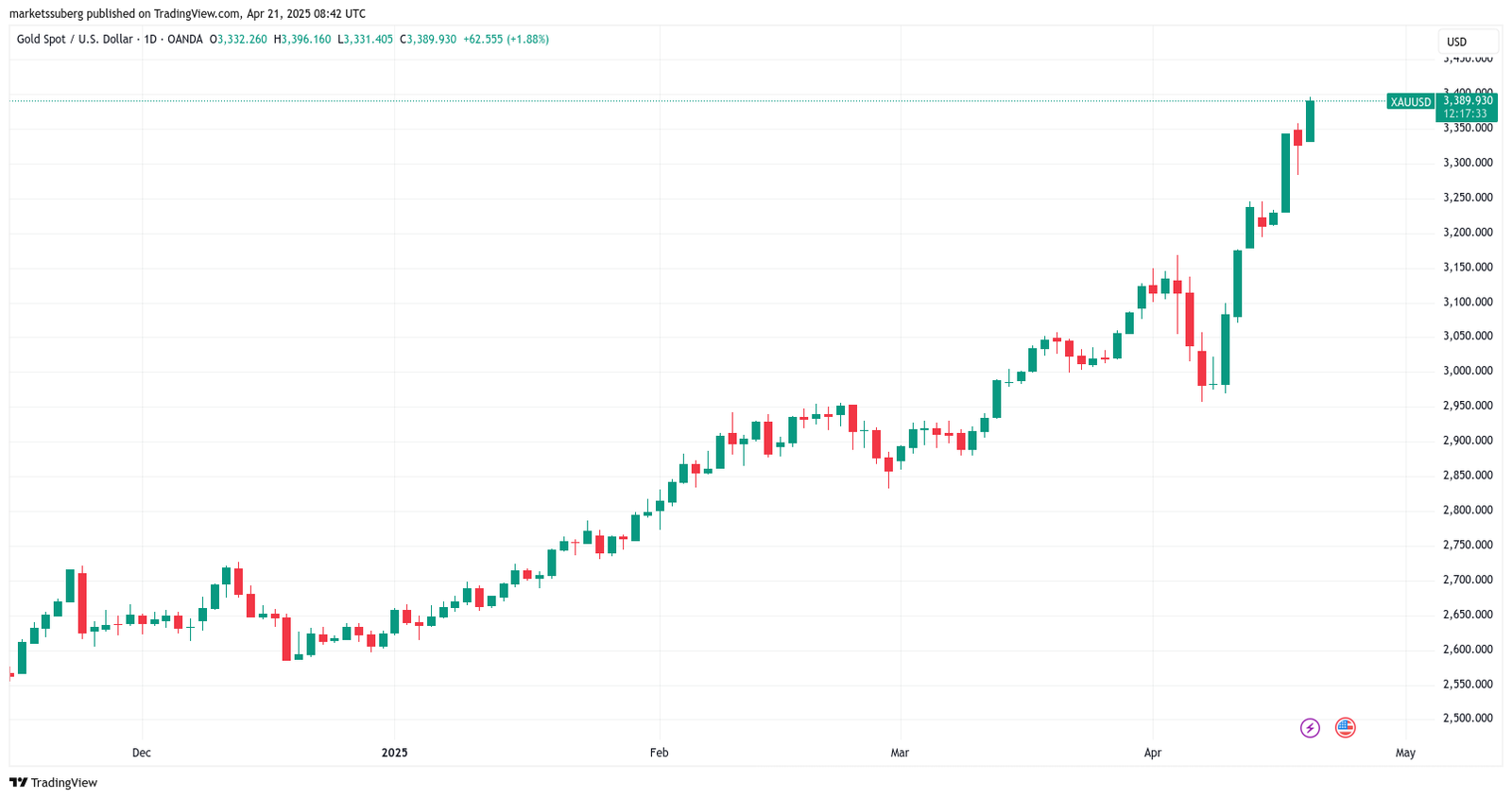Click the XAUUSD symbol price label
1512x799 pixels.
click(x=1410, y=102)
